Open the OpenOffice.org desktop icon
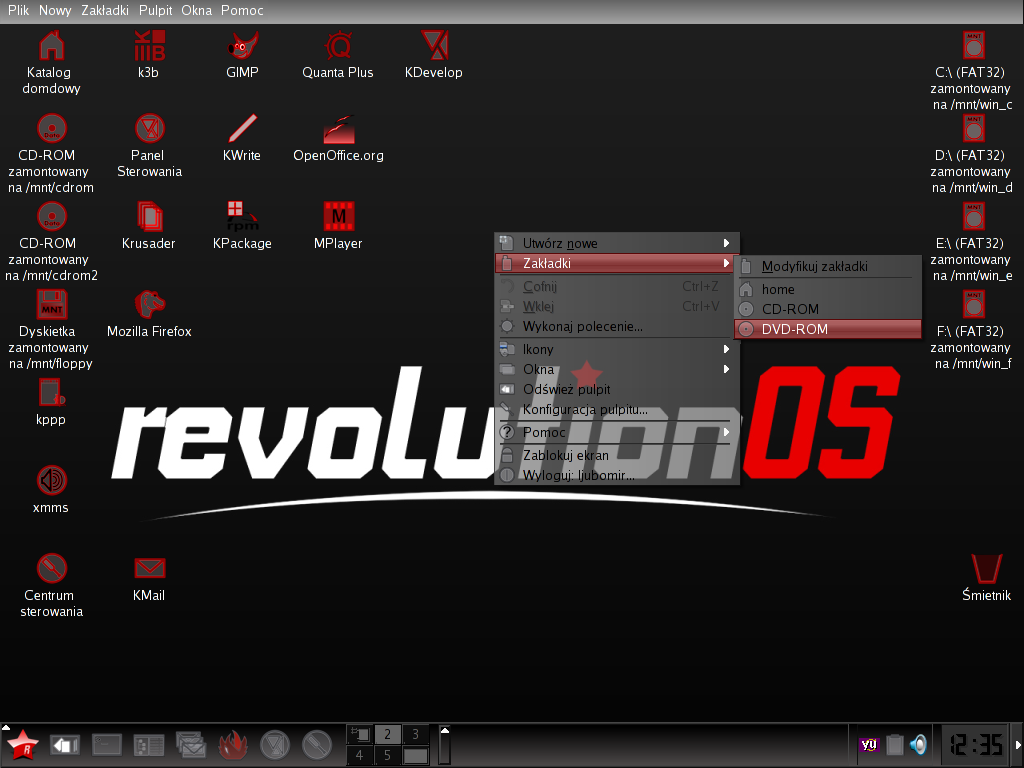 point(338,130)
